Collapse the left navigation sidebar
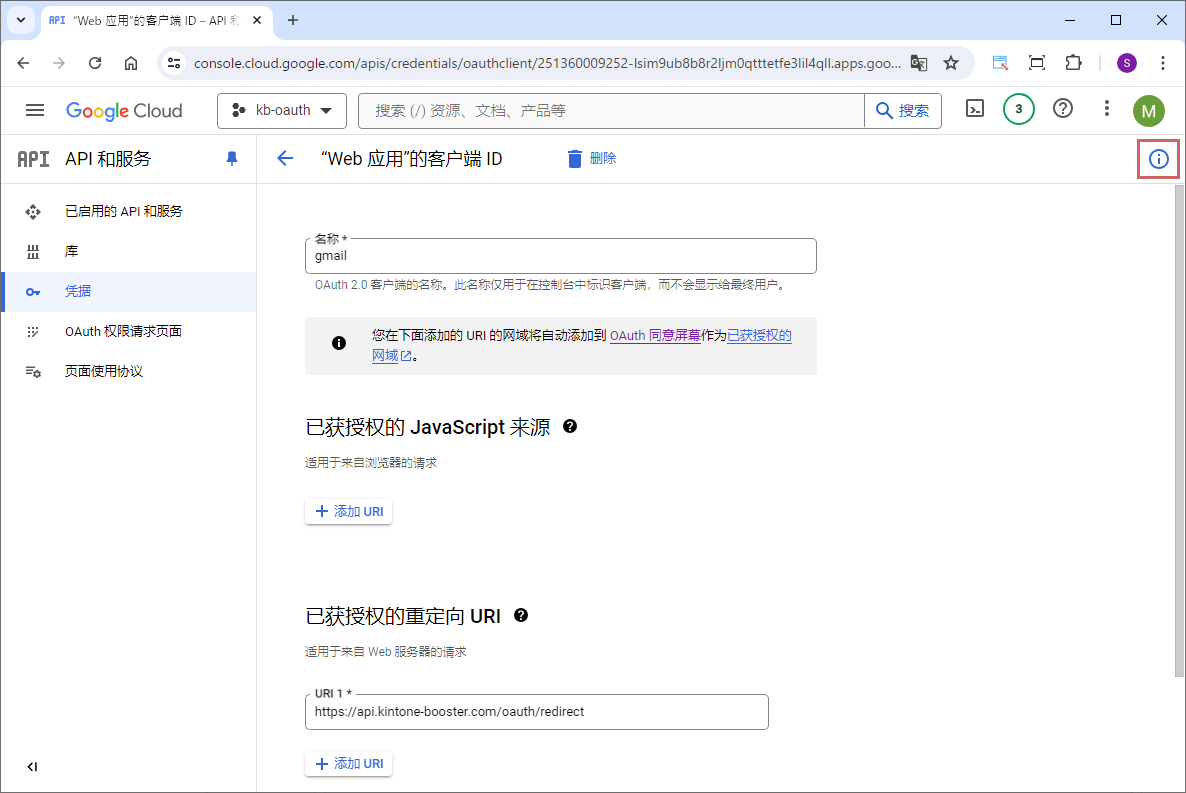Viewport: 1186px width, 793px height. pyautogui.click(x=32, y=767)
